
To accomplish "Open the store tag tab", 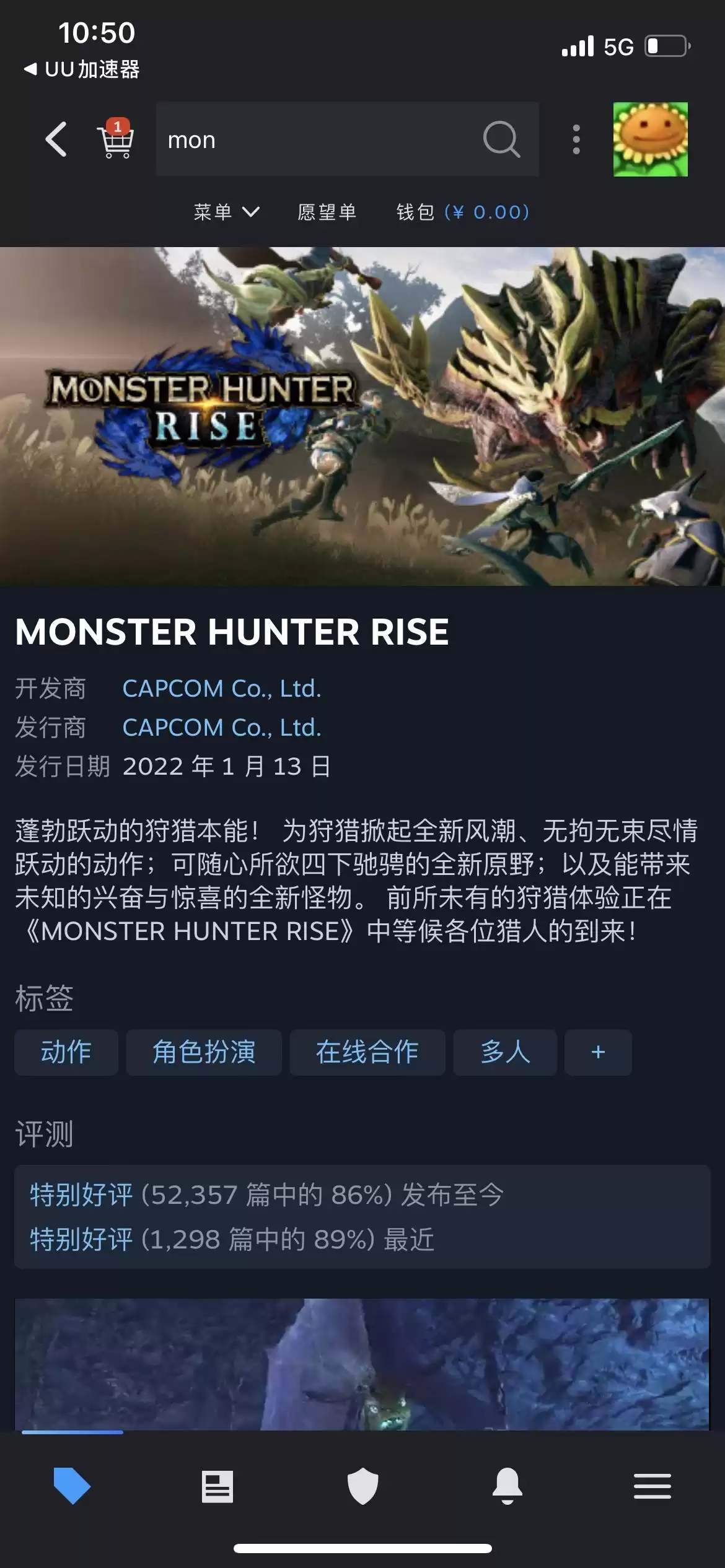I will pos(72,1486).
